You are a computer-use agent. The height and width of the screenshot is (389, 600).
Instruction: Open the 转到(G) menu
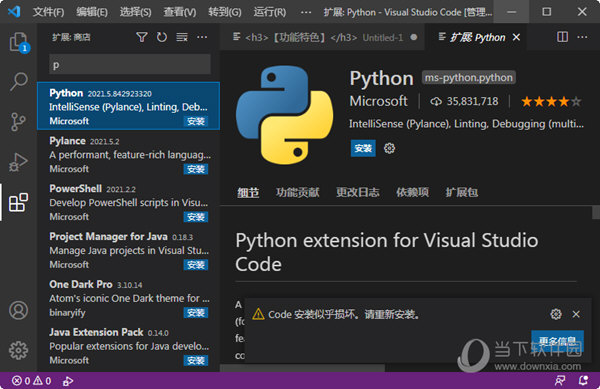(225, 12)
